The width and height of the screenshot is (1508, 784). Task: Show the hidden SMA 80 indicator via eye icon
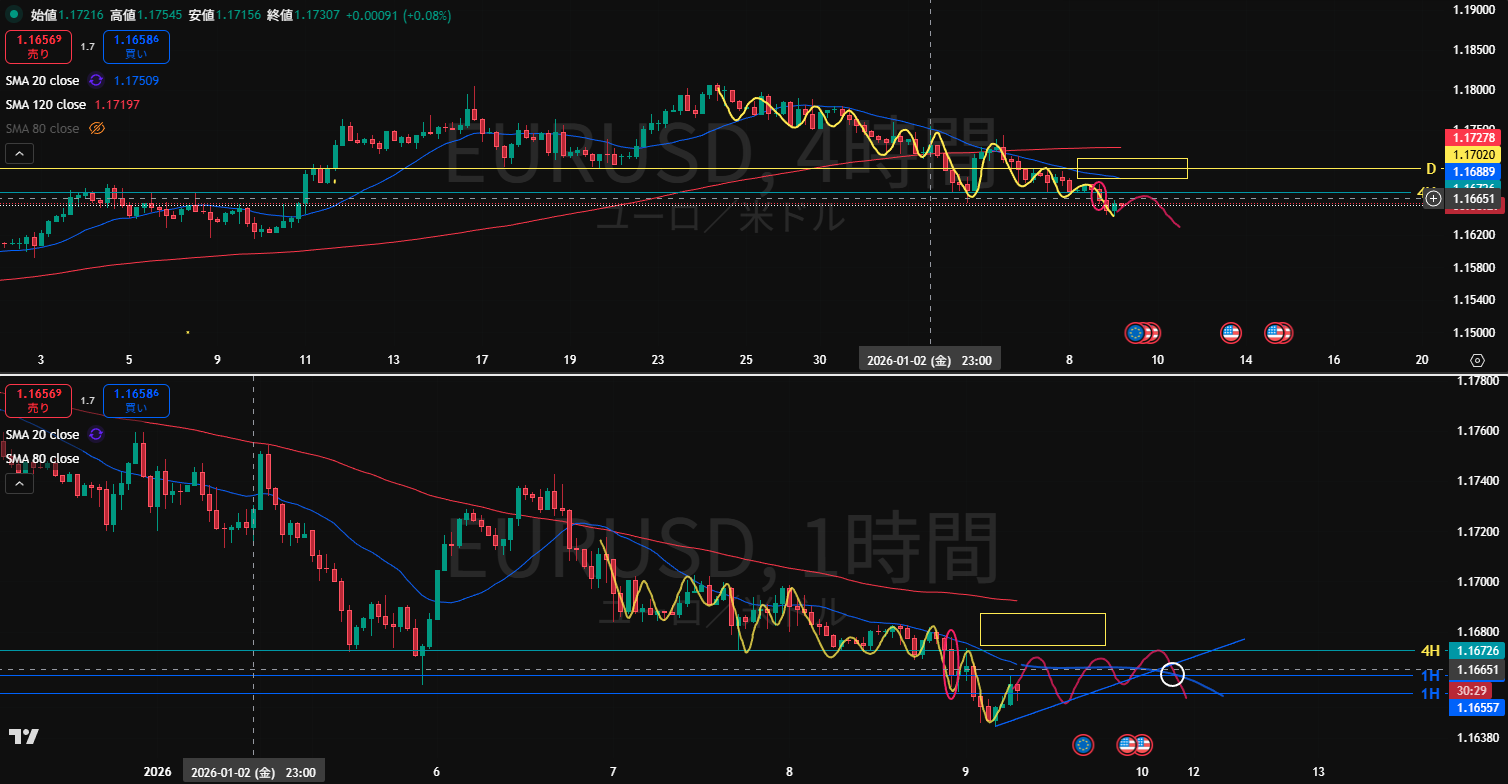[97, 128]
